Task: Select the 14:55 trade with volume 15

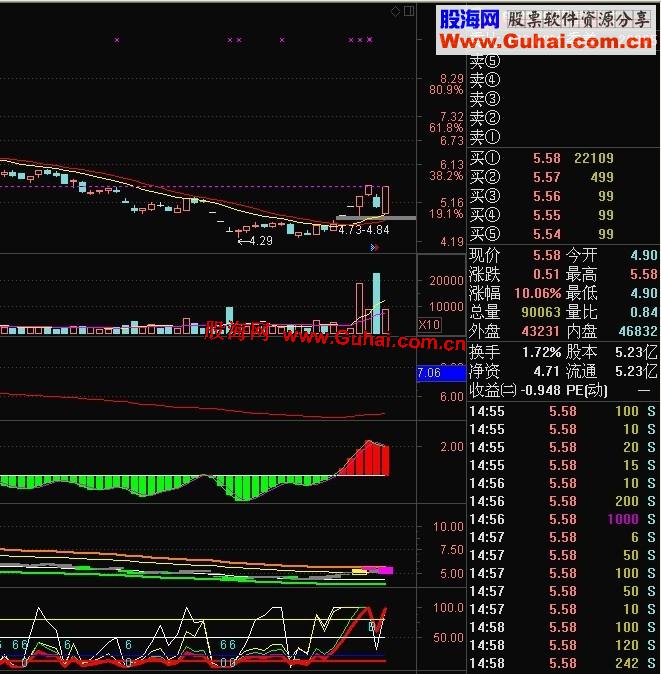Action: [563, 465]
